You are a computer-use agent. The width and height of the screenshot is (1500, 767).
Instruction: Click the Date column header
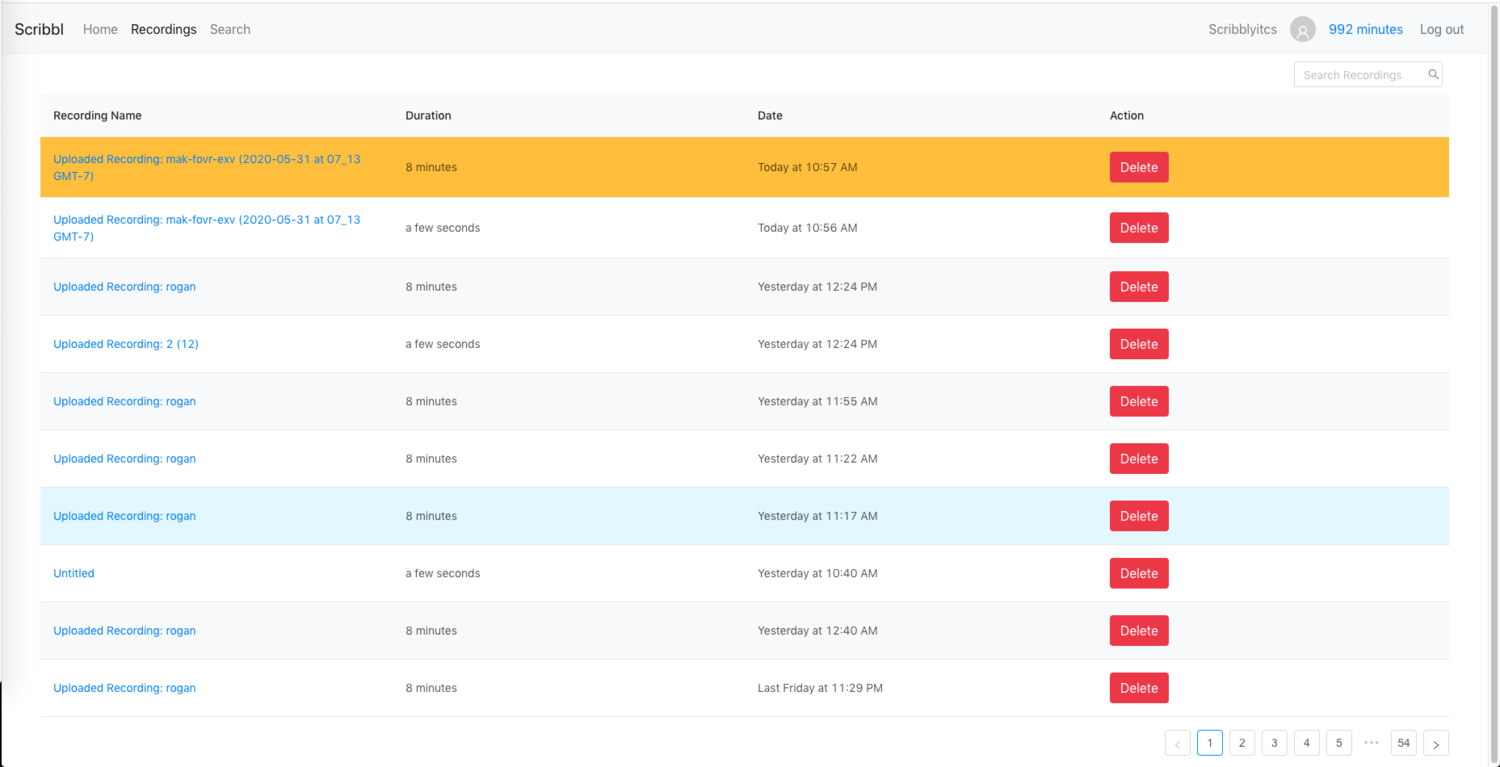[770, 116]
